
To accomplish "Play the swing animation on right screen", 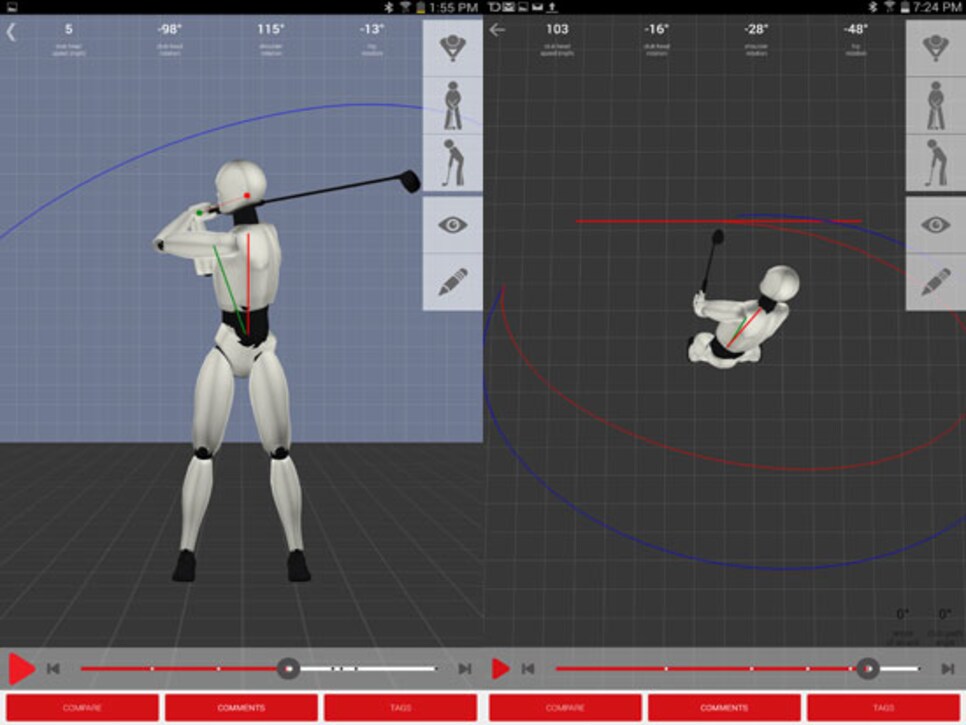I will 501,668.
